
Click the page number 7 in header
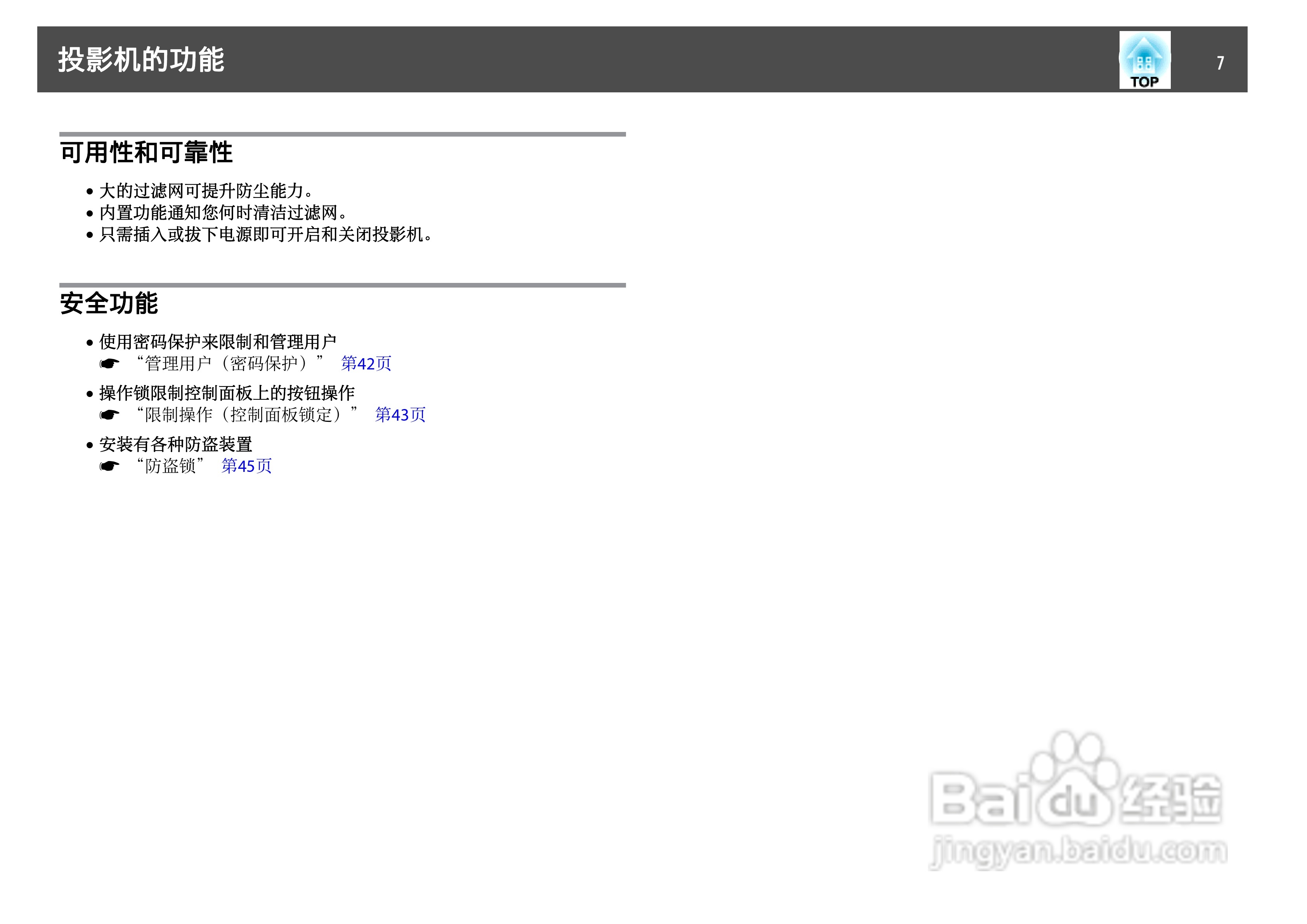tap(1220, 62)
